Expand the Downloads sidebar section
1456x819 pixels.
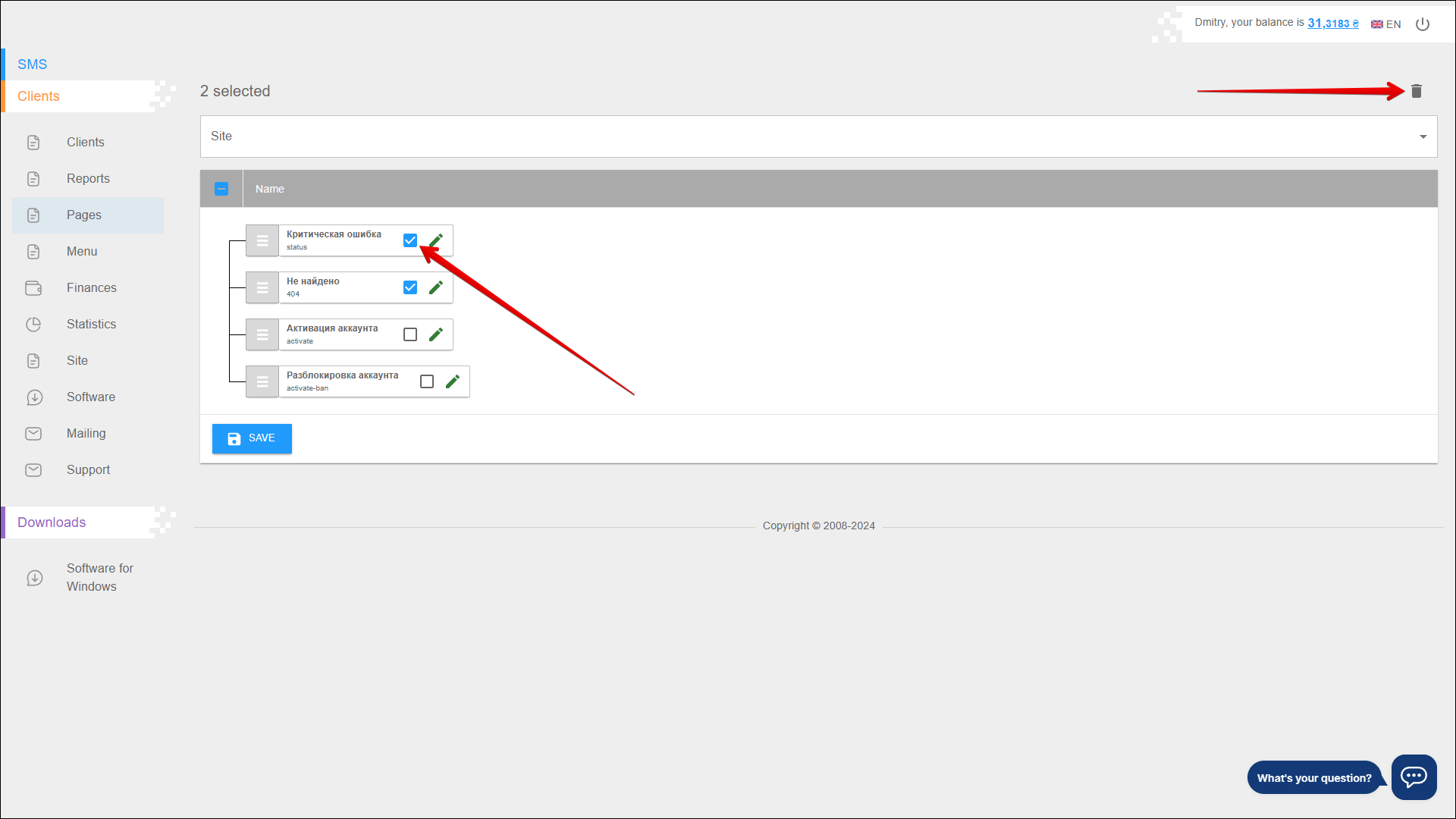pos(52,522)
